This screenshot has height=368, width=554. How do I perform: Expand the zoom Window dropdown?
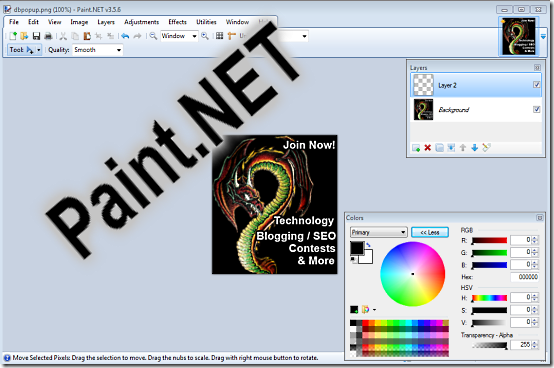click(x=179, y=36)
